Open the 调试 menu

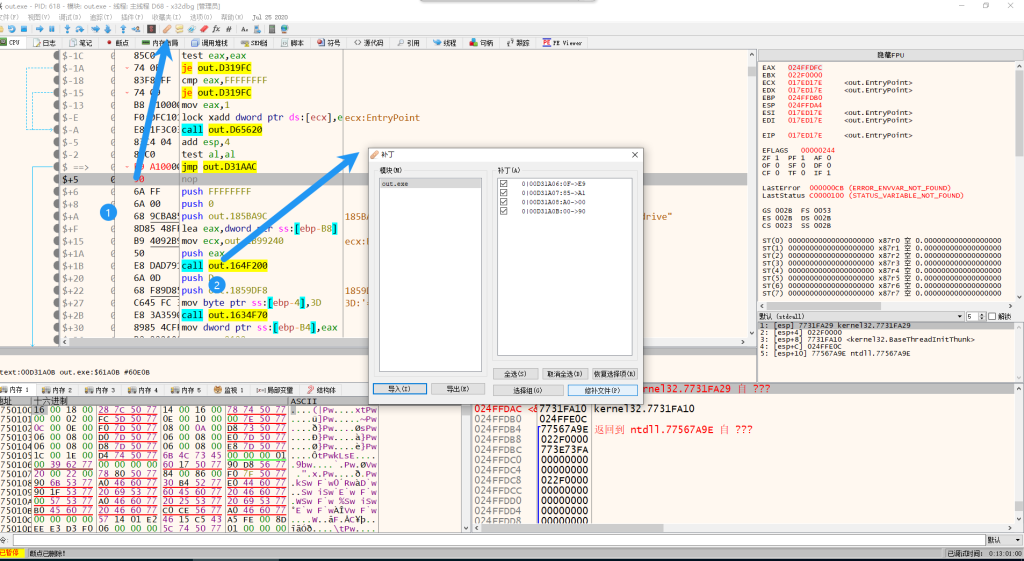70,16
